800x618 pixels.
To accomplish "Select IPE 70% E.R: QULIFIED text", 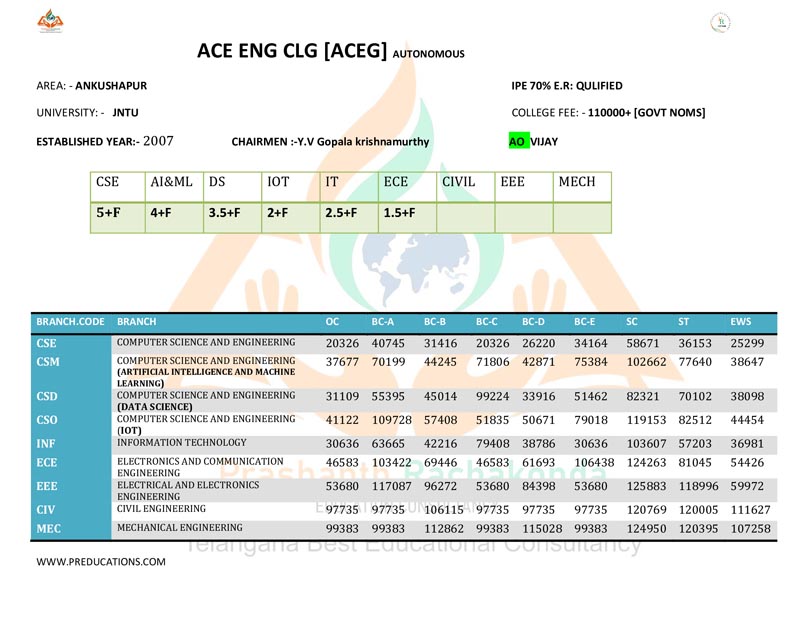I will tap(567, 86).
